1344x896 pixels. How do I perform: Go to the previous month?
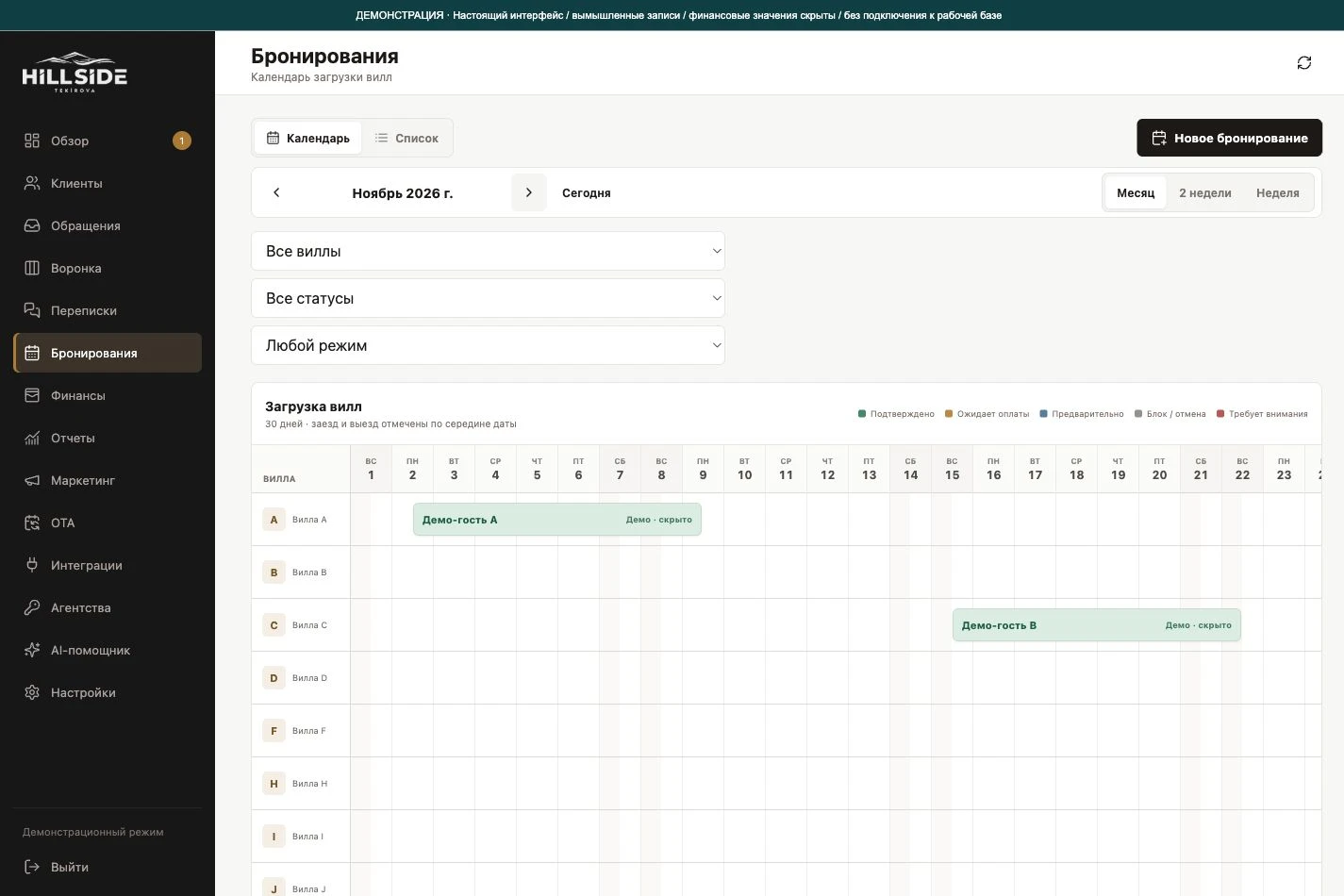[x=276, y=192]
